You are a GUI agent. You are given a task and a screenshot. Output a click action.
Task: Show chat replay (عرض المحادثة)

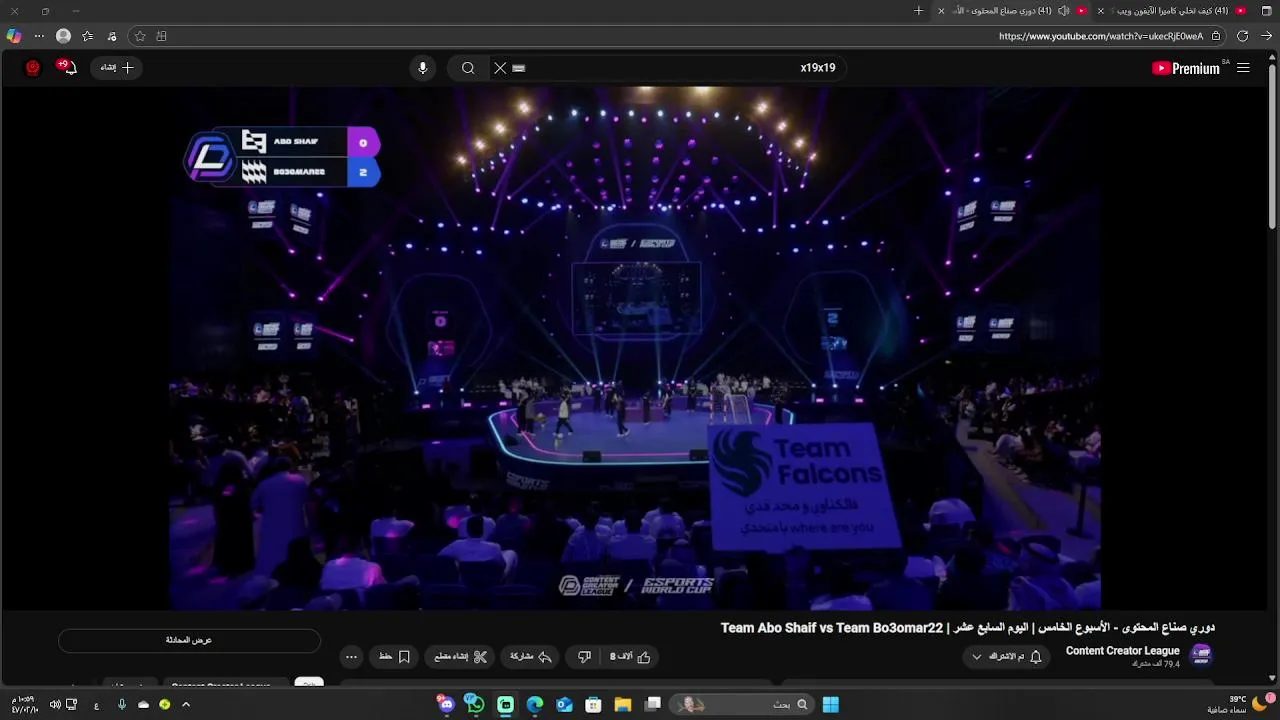pyautogui.click(x=189, y=640)
